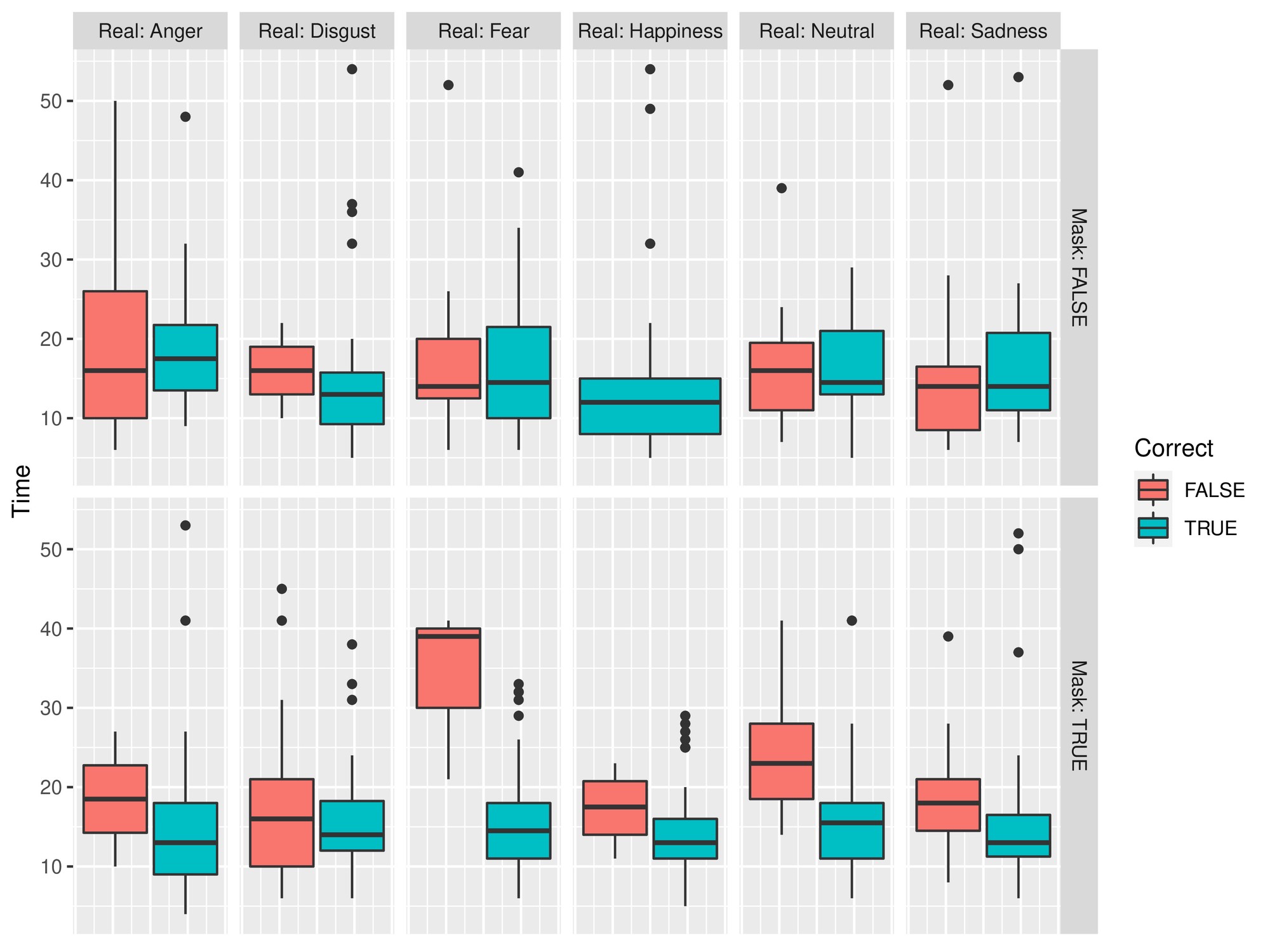Click the Neutral outlier point in Mask FALSE row
The width and height of the screenshot is (1270, 952).
pos(782,188)
